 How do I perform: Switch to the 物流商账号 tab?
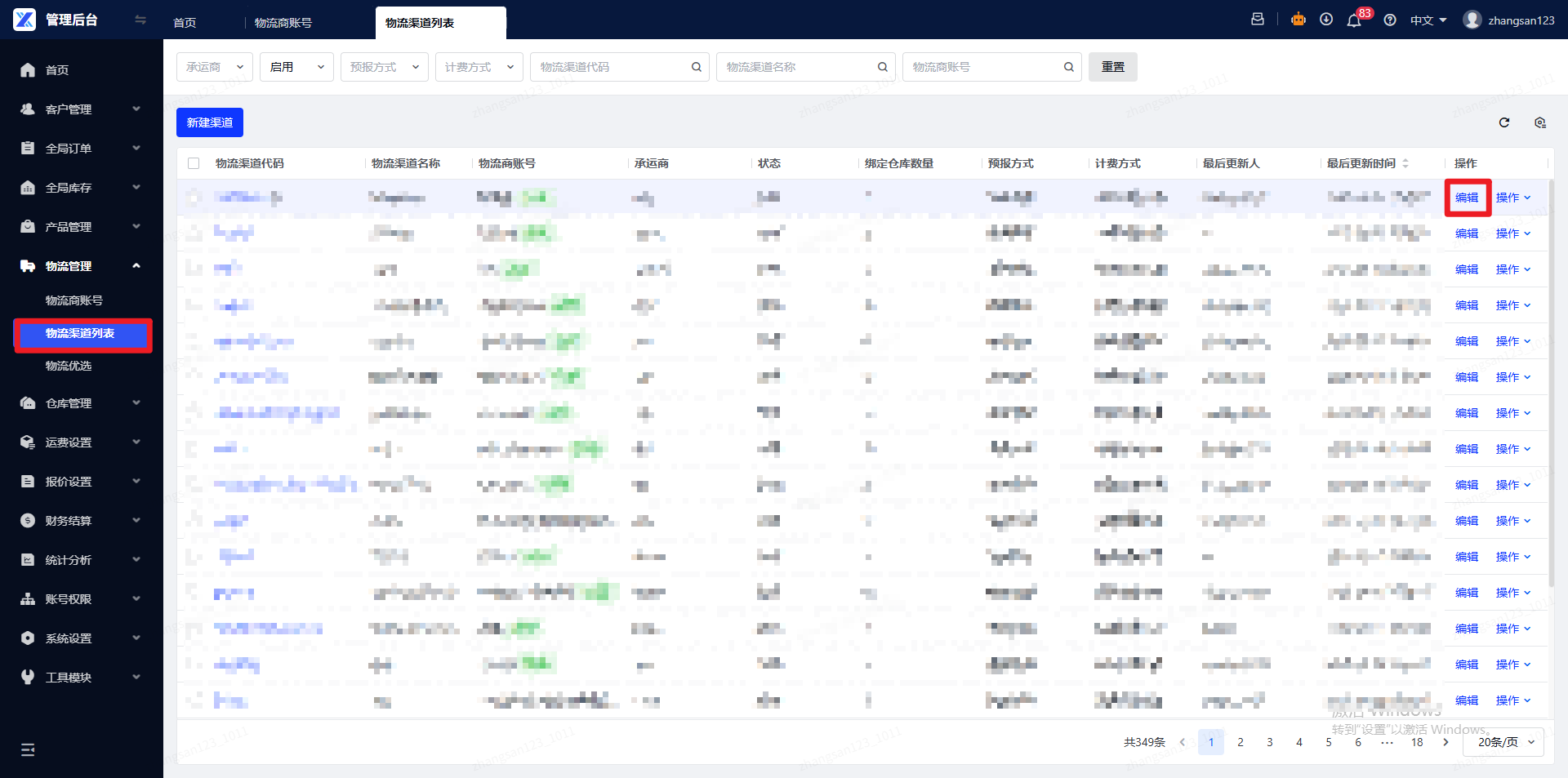[283, 23]
